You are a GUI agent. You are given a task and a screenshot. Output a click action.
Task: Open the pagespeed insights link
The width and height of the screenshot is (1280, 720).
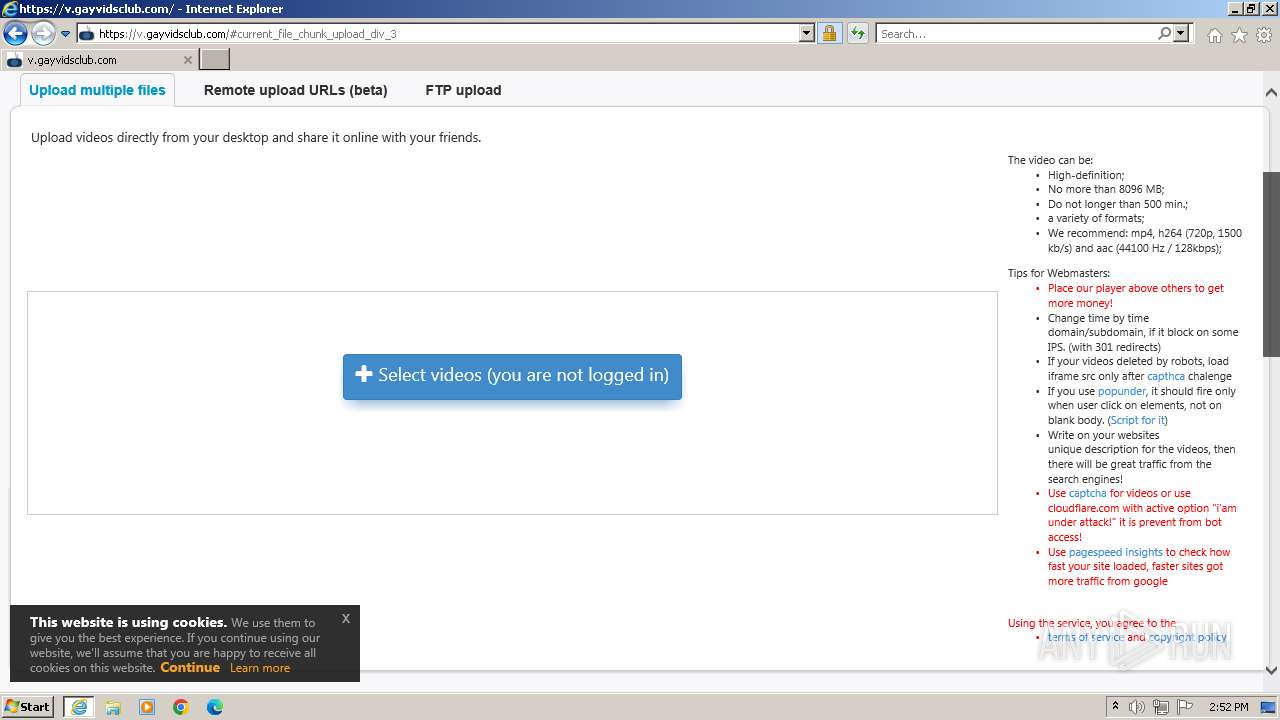click(1115, 552)
